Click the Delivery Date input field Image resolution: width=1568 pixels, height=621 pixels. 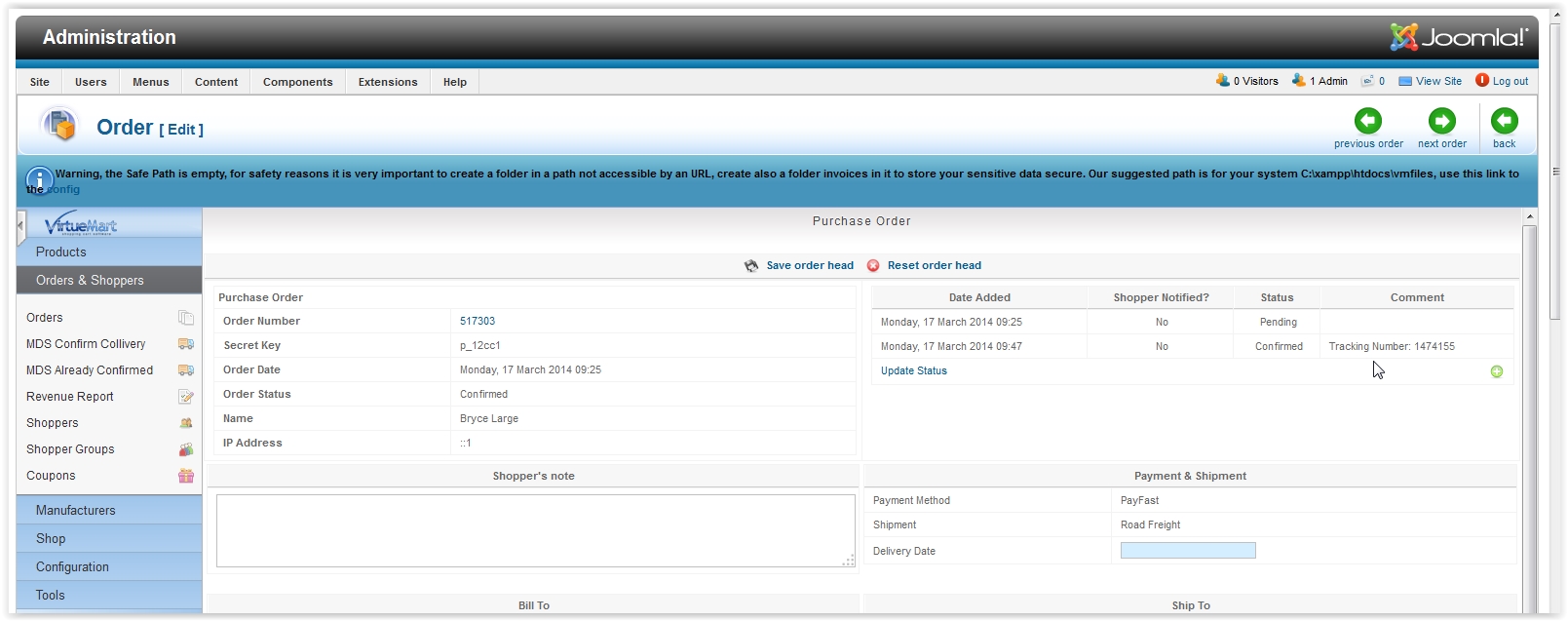(1187, 551)
